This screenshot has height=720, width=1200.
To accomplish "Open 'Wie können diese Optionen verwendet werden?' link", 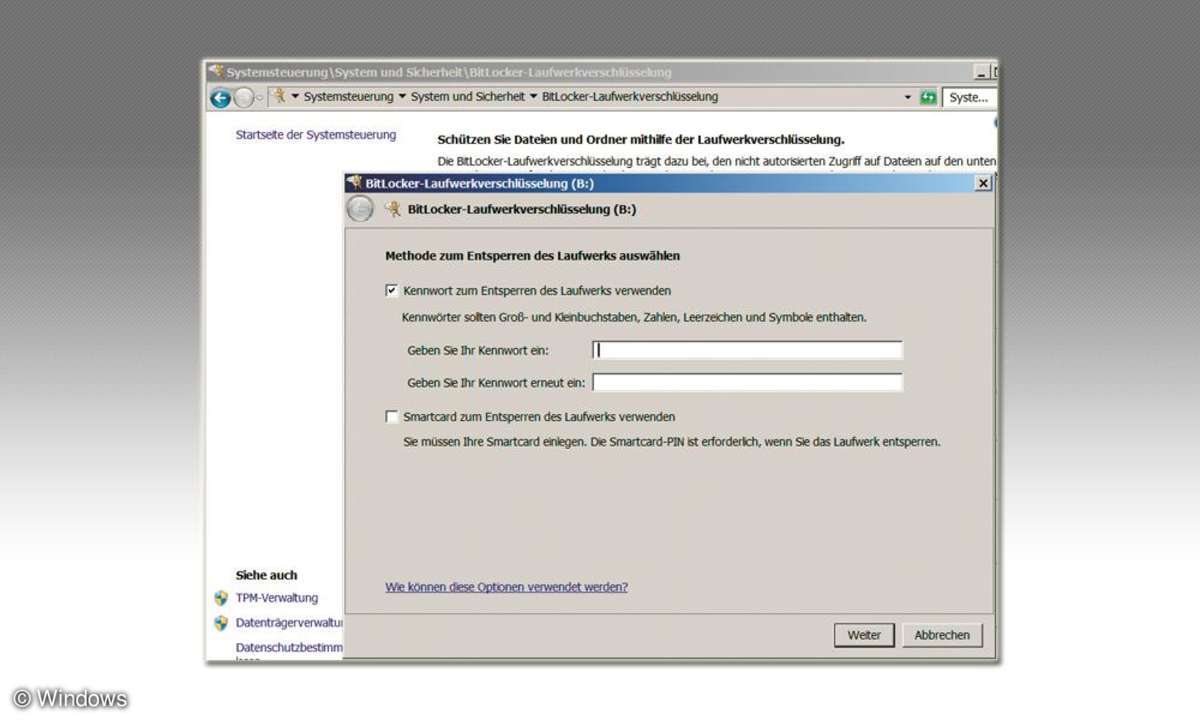I will pos(507,587).
